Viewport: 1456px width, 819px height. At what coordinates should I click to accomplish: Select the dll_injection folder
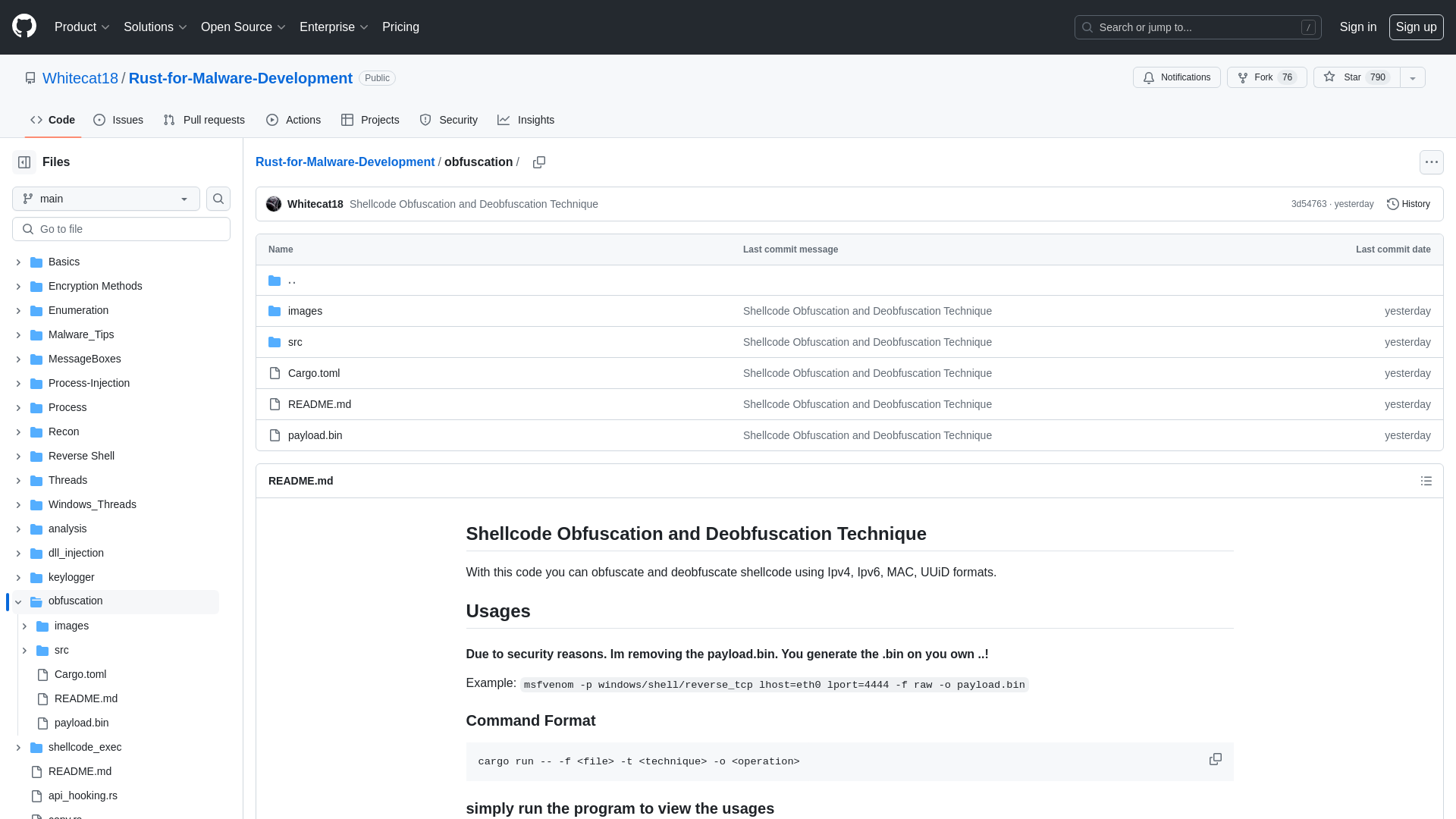point(76,553)
